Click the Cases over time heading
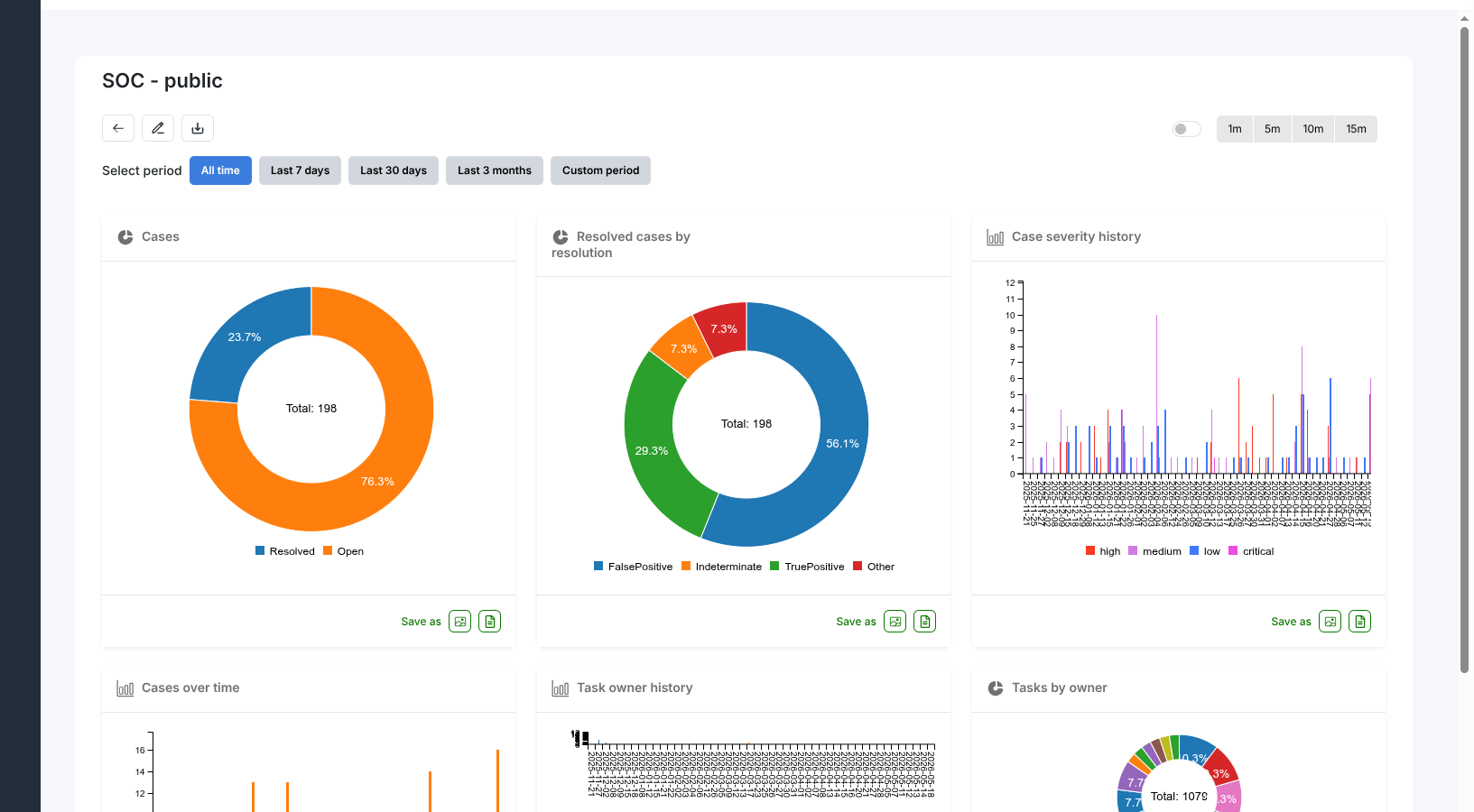The image size is (1474, 812). pyautogui.click(x=190, y=687)
